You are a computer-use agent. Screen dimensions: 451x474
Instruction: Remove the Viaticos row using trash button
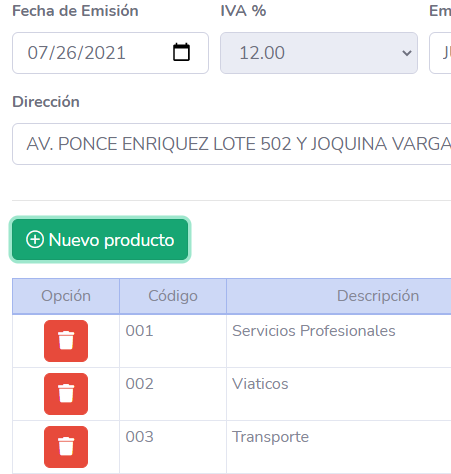66,394
